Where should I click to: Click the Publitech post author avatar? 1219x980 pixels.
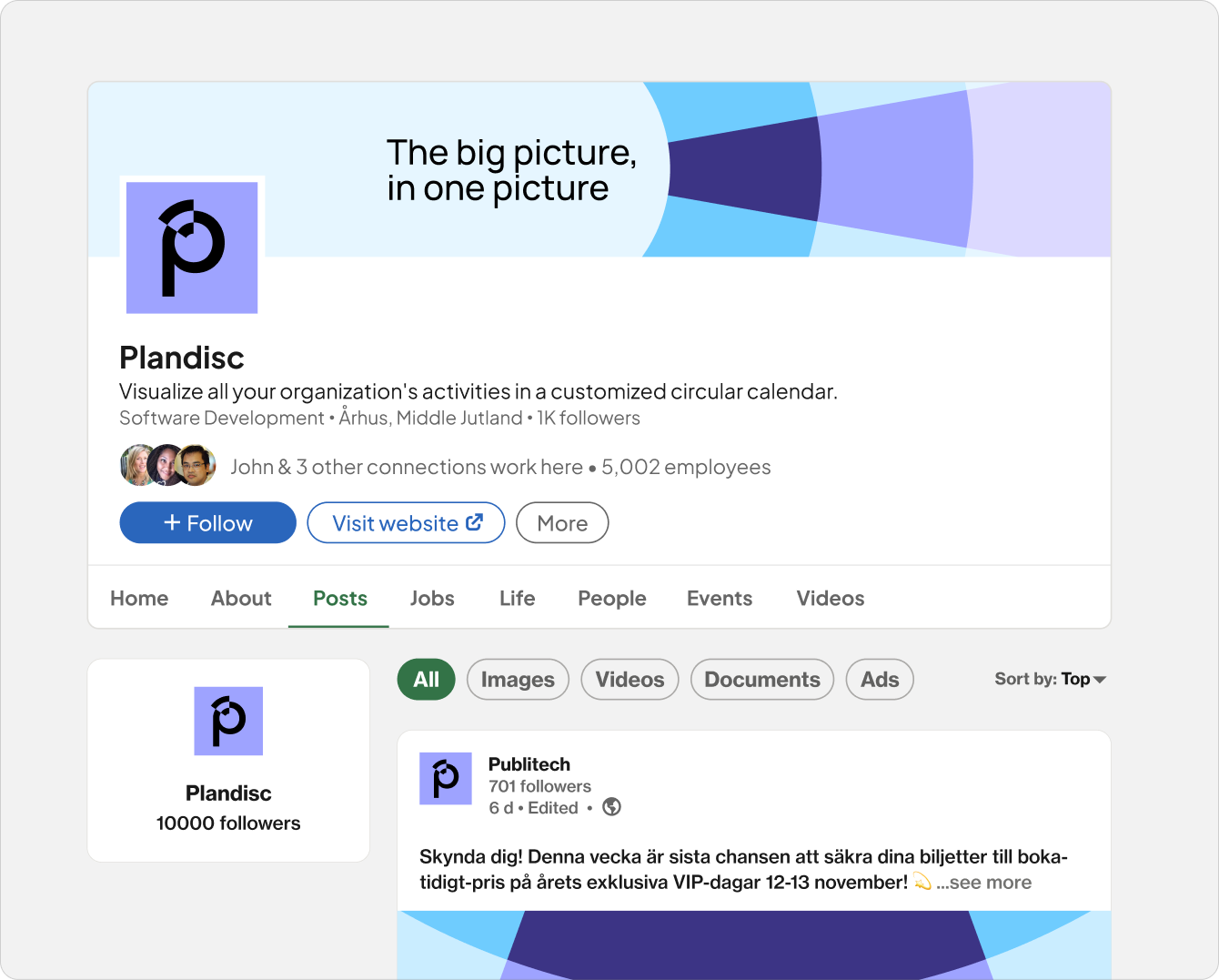(x=445, y=778)
